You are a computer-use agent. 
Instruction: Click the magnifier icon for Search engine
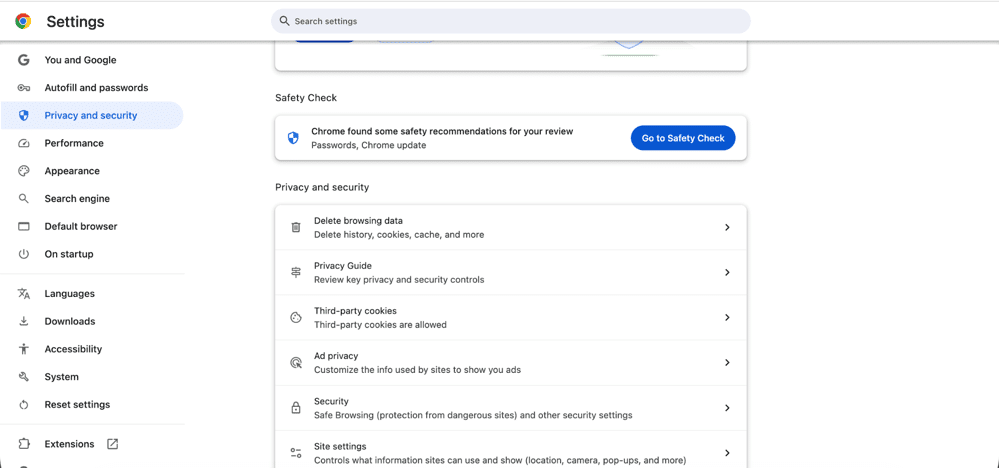click(24, 199)
